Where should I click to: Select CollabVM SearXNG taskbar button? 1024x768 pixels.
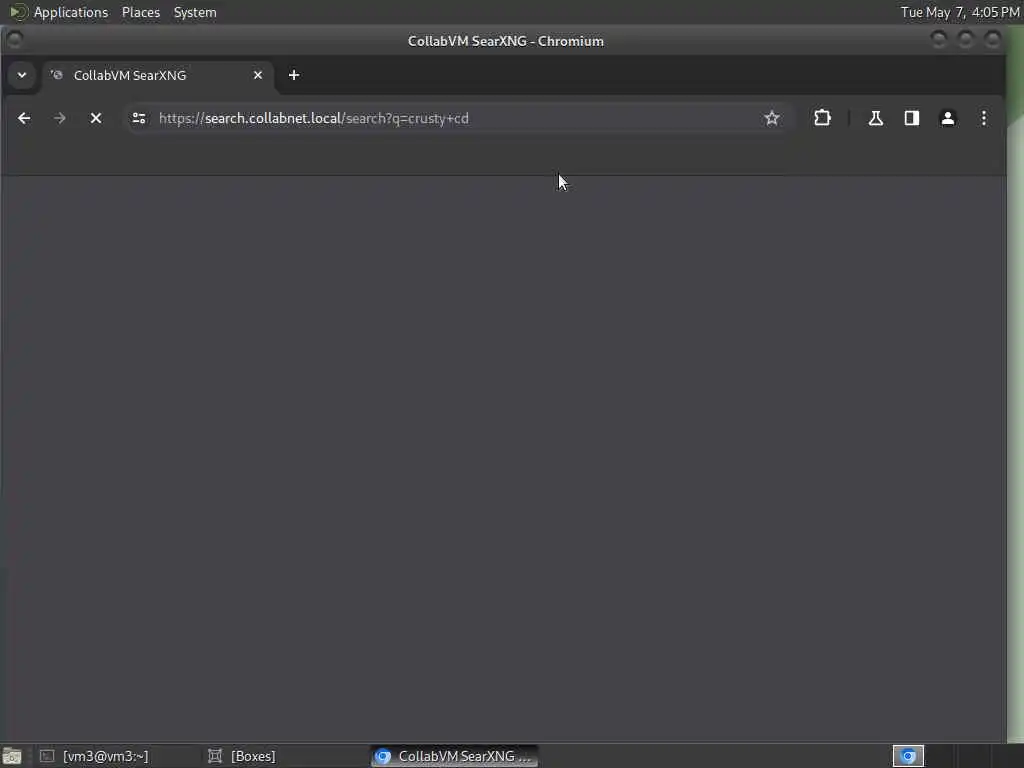(x=455, y=756)
